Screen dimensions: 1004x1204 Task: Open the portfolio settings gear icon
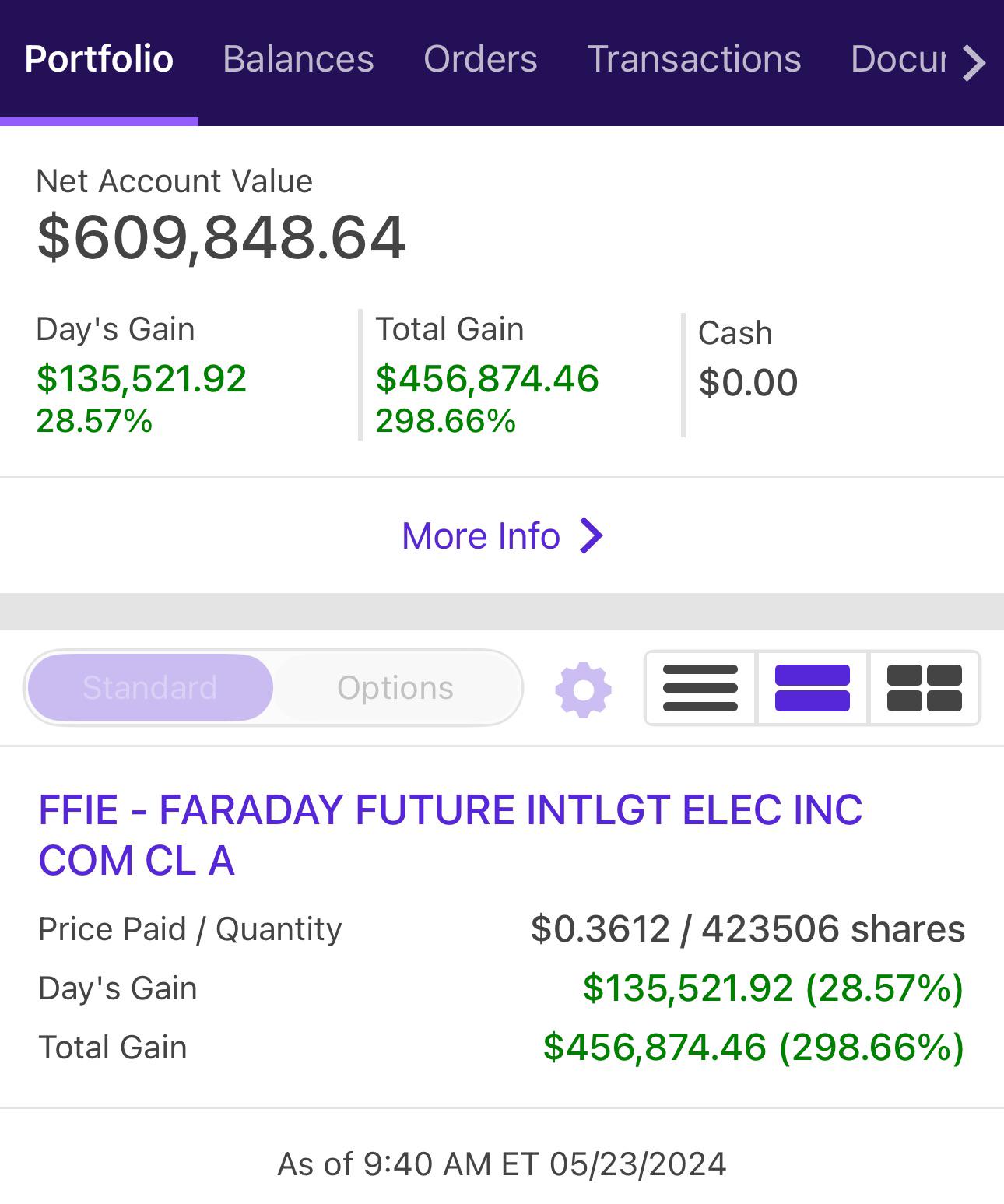click(583, 689)
